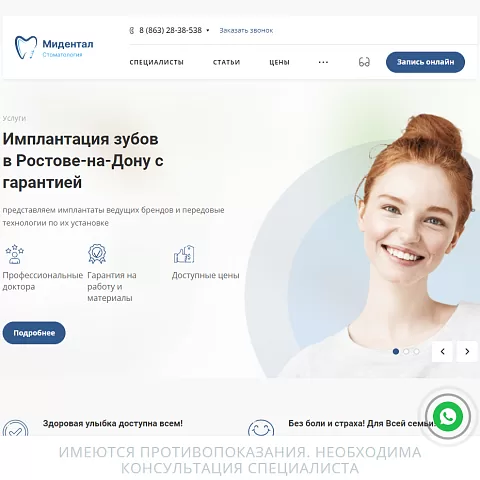Go to the previous slide arrow

pyautogui.click(x=442, y=351)
